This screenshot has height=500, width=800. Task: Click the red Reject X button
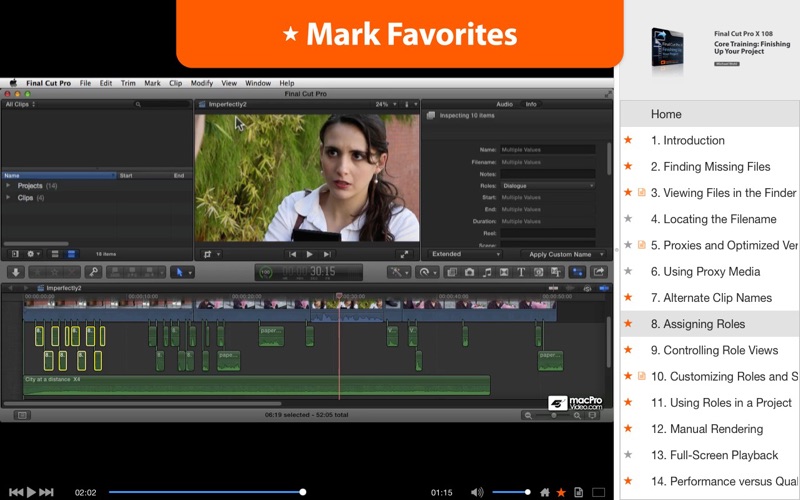point(72,272)
